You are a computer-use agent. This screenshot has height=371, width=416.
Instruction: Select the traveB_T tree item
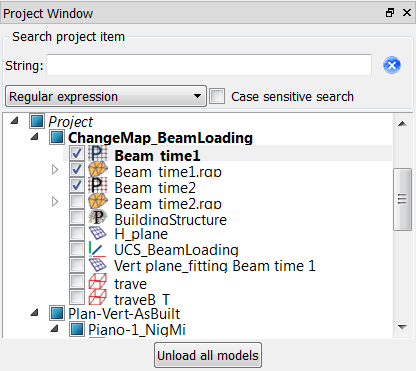click(x=142, y=299)
